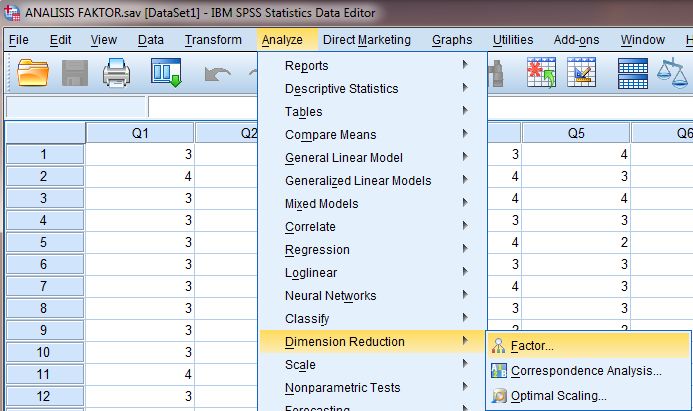Select row header 8
Screen dimensions: 693x411
pos(45,308)
